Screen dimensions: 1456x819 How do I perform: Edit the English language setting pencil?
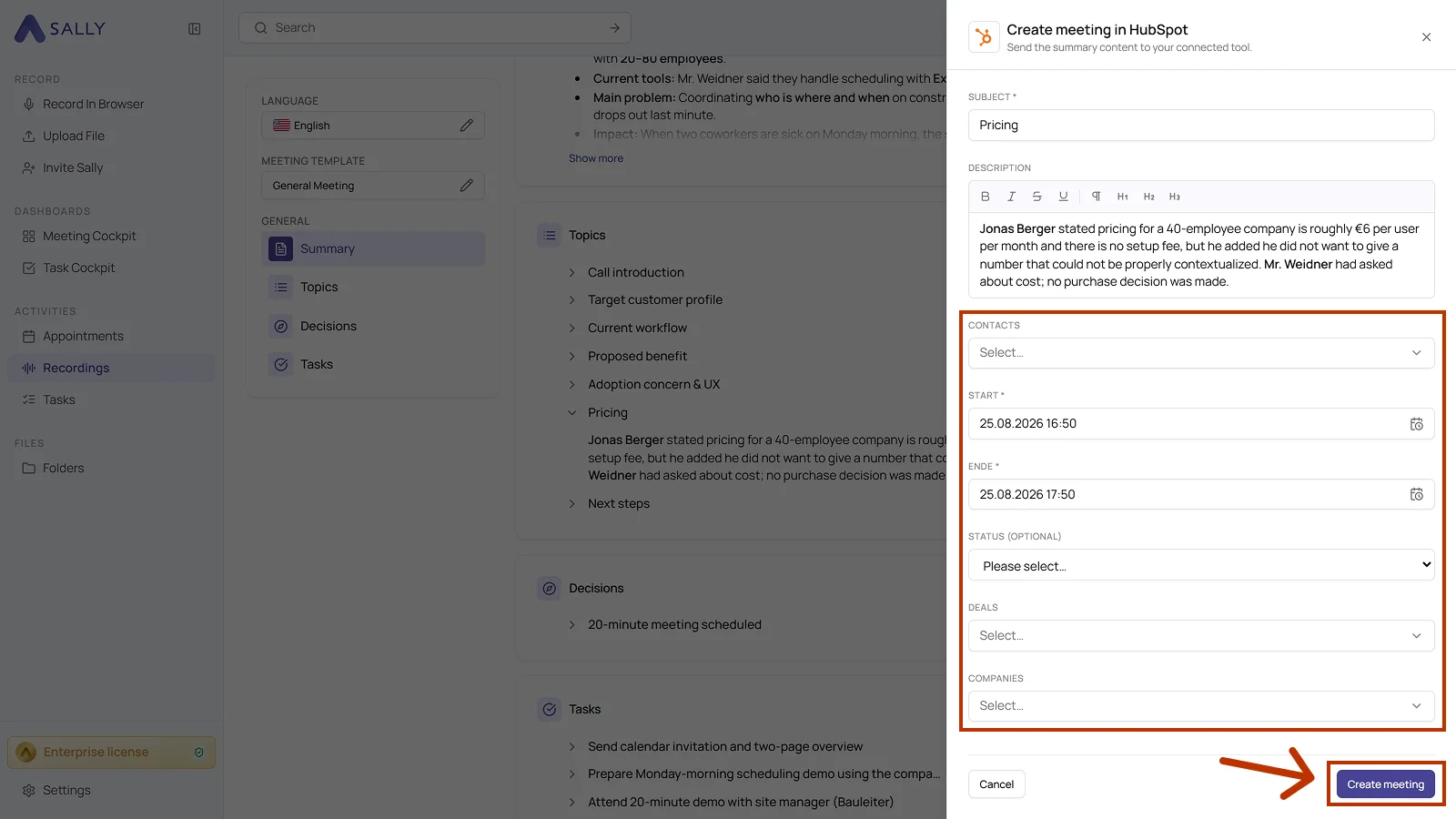point(466,126)
